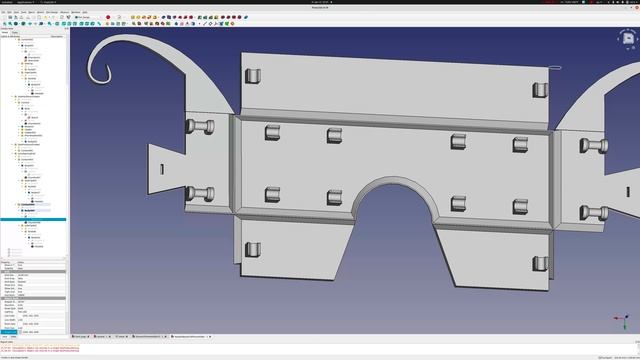This screenshot has height=360, width=640.
Task: Open the Macro menu
Action: (x=31, y=12)
